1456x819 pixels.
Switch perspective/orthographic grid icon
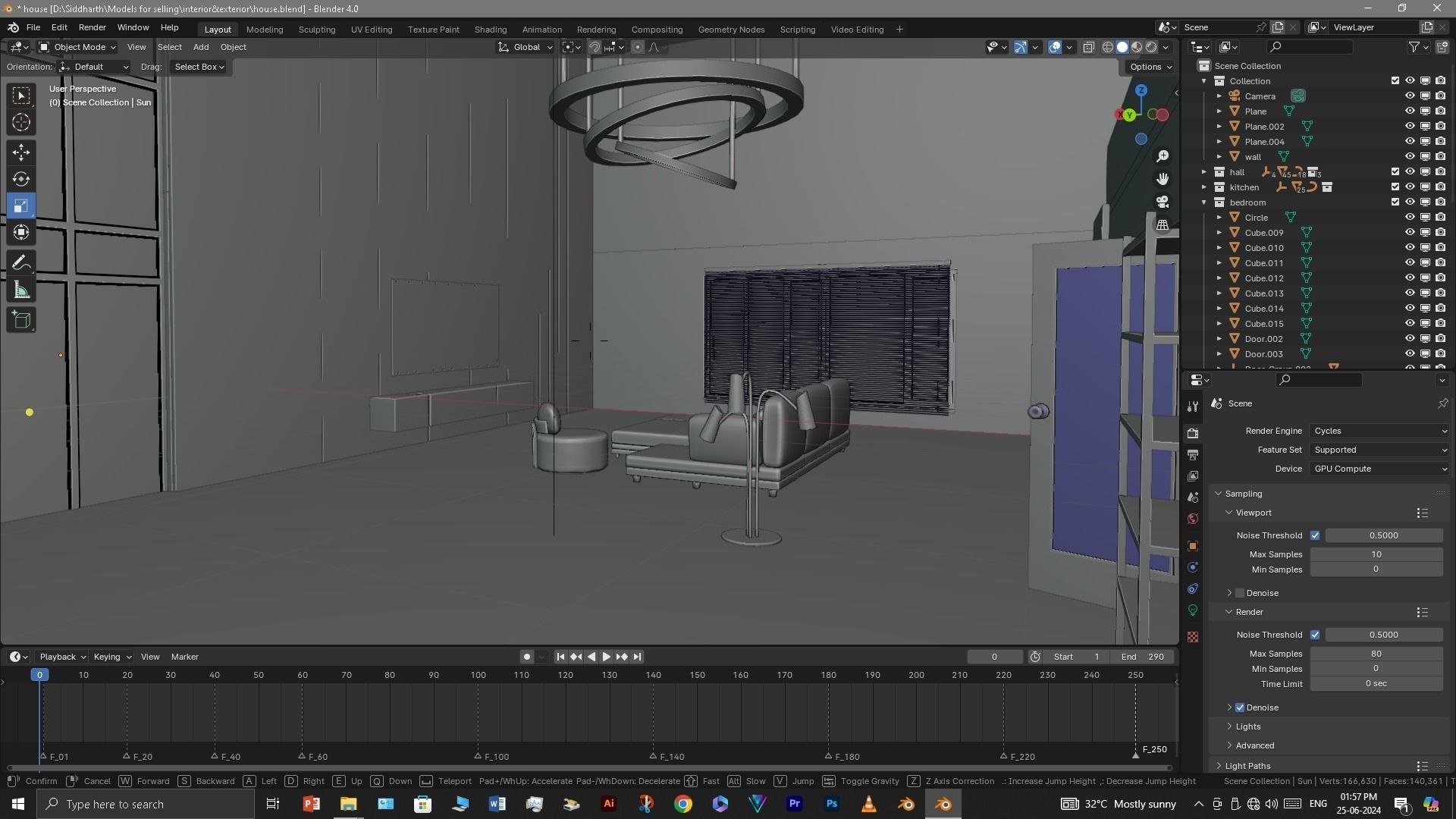point(1163,225)
